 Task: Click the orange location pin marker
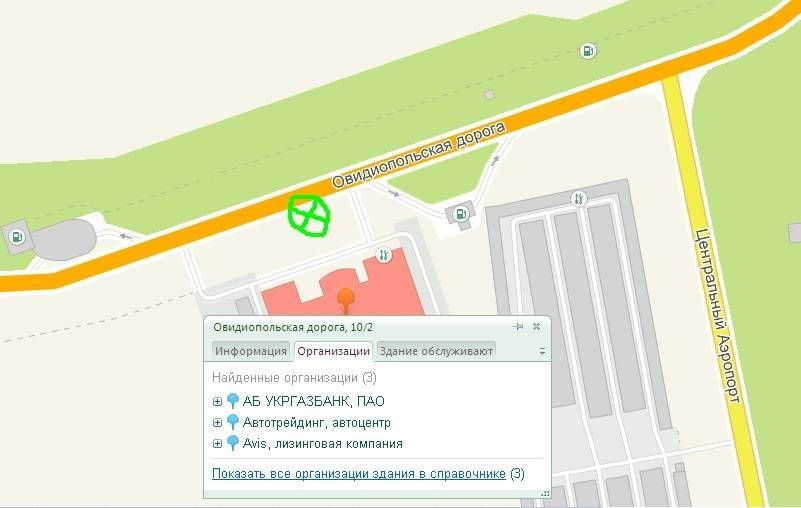tap(346, 301)
